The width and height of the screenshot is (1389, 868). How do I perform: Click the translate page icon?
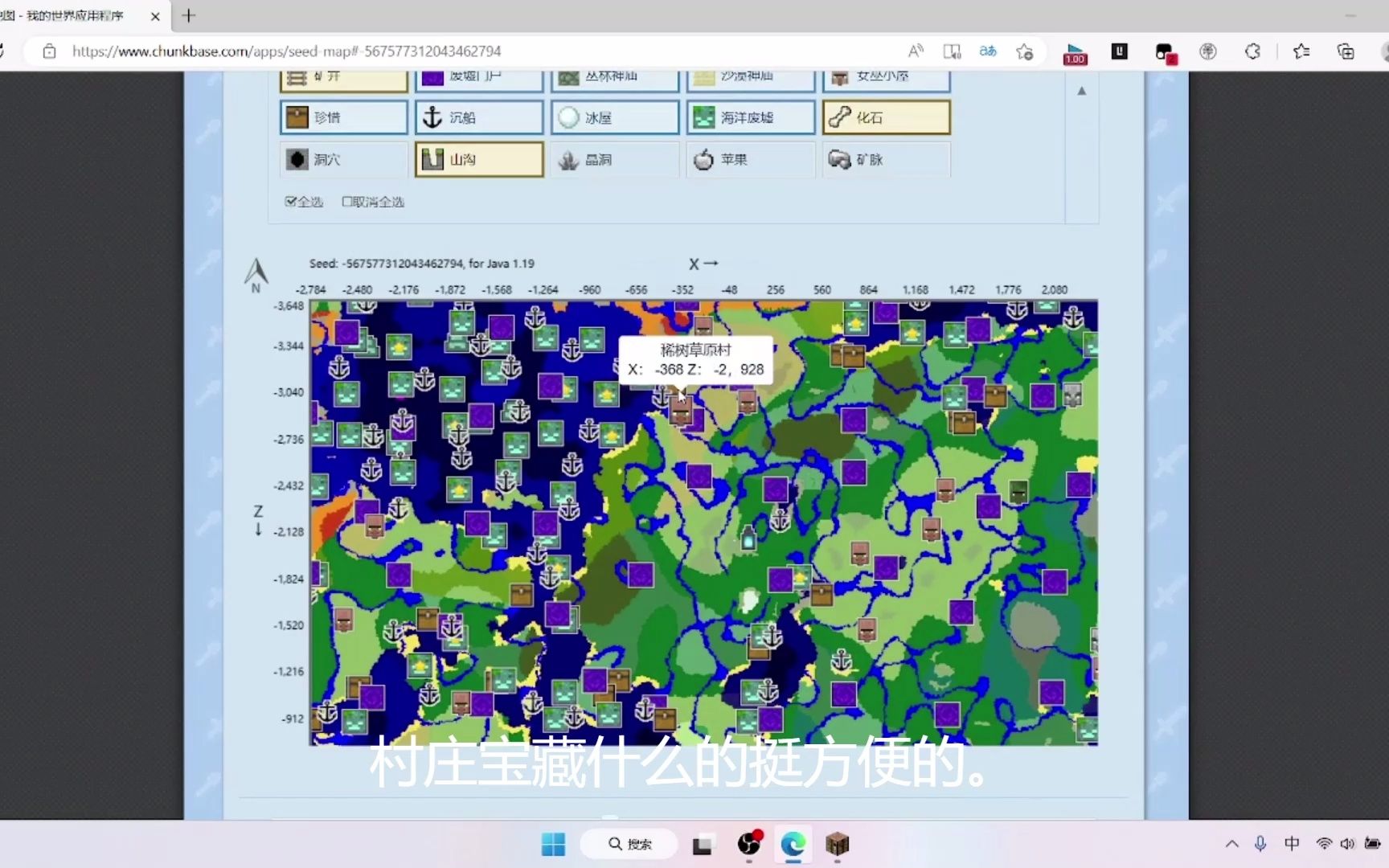(988, 51)
